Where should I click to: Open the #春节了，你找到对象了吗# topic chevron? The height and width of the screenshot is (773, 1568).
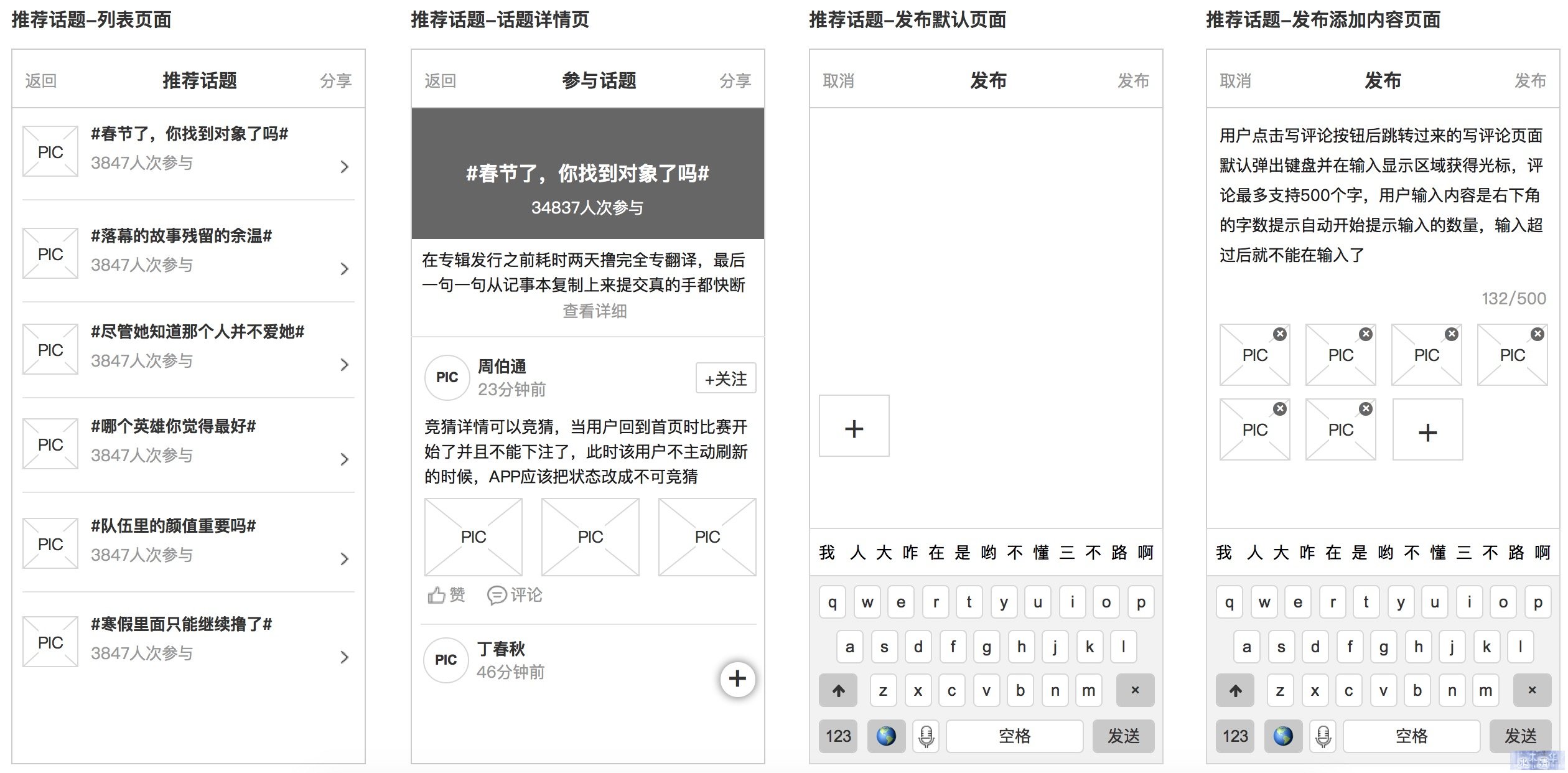pos(344,166)
